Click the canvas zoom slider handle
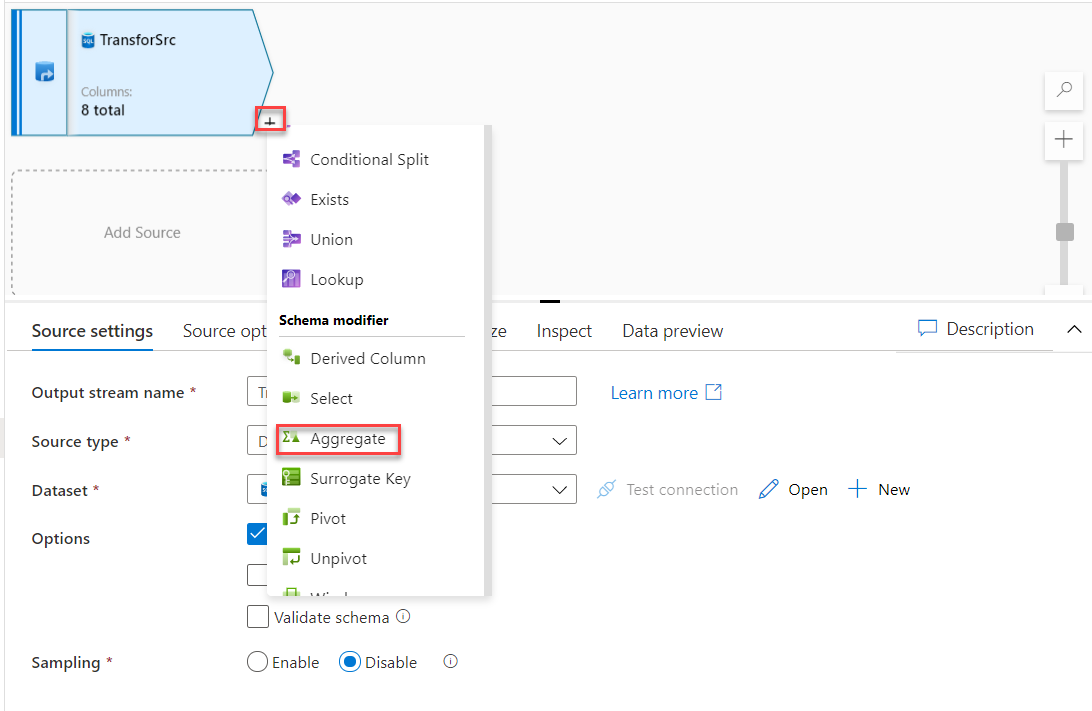The width and height of the screenshot is (1092, 711). tap(1065, 232)
